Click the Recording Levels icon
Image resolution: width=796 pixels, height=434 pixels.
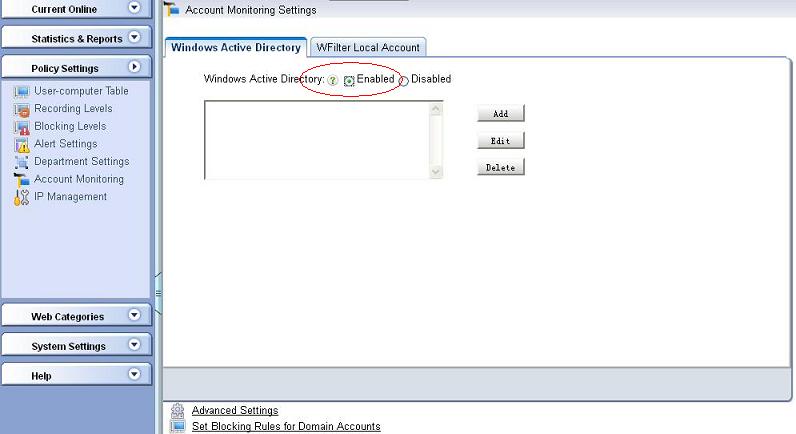point(22,109)
